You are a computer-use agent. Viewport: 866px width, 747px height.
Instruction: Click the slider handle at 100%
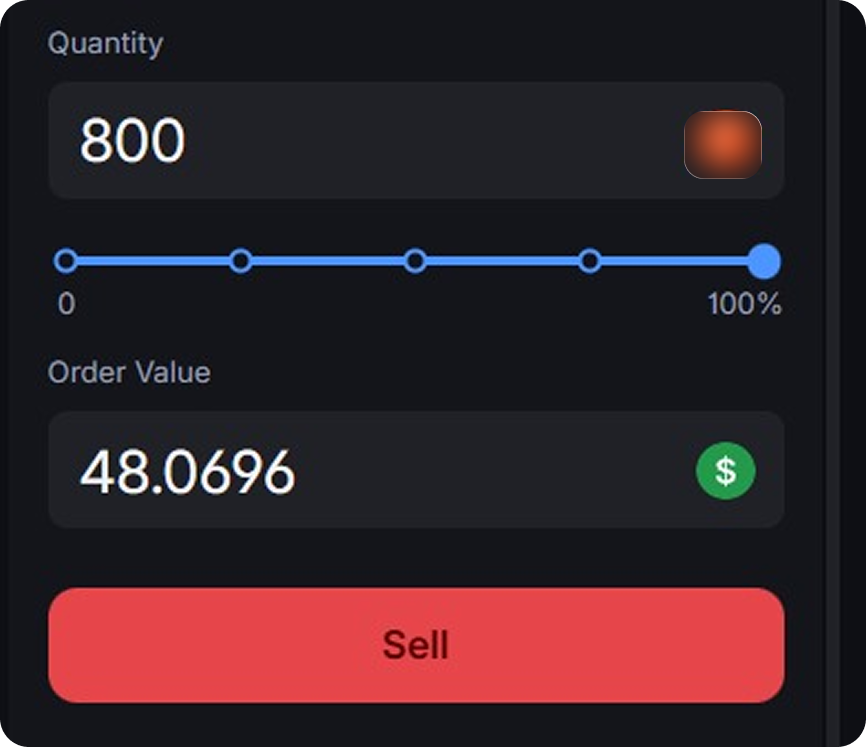pyautogui.click(x=764, y=261)
